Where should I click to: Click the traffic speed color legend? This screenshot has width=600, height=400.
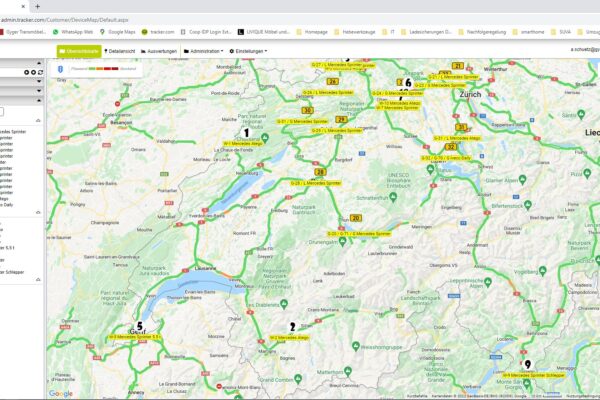coord(101,69)
